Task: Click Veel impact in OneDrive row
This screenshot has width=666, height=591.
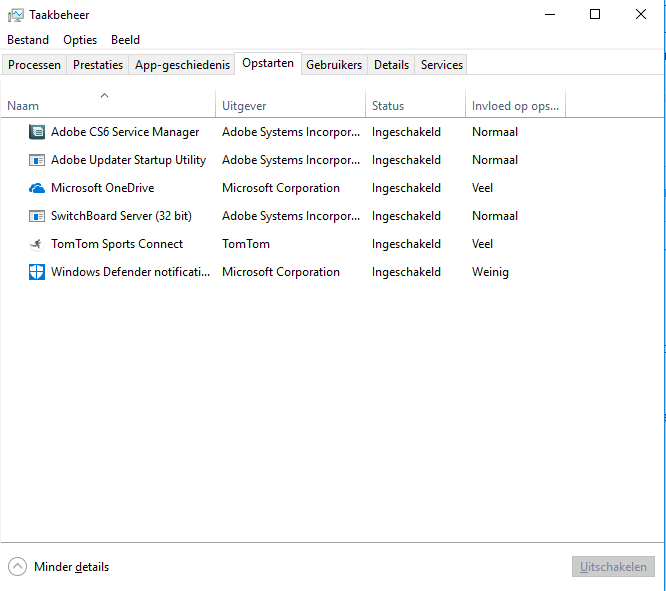Action: 482,188
